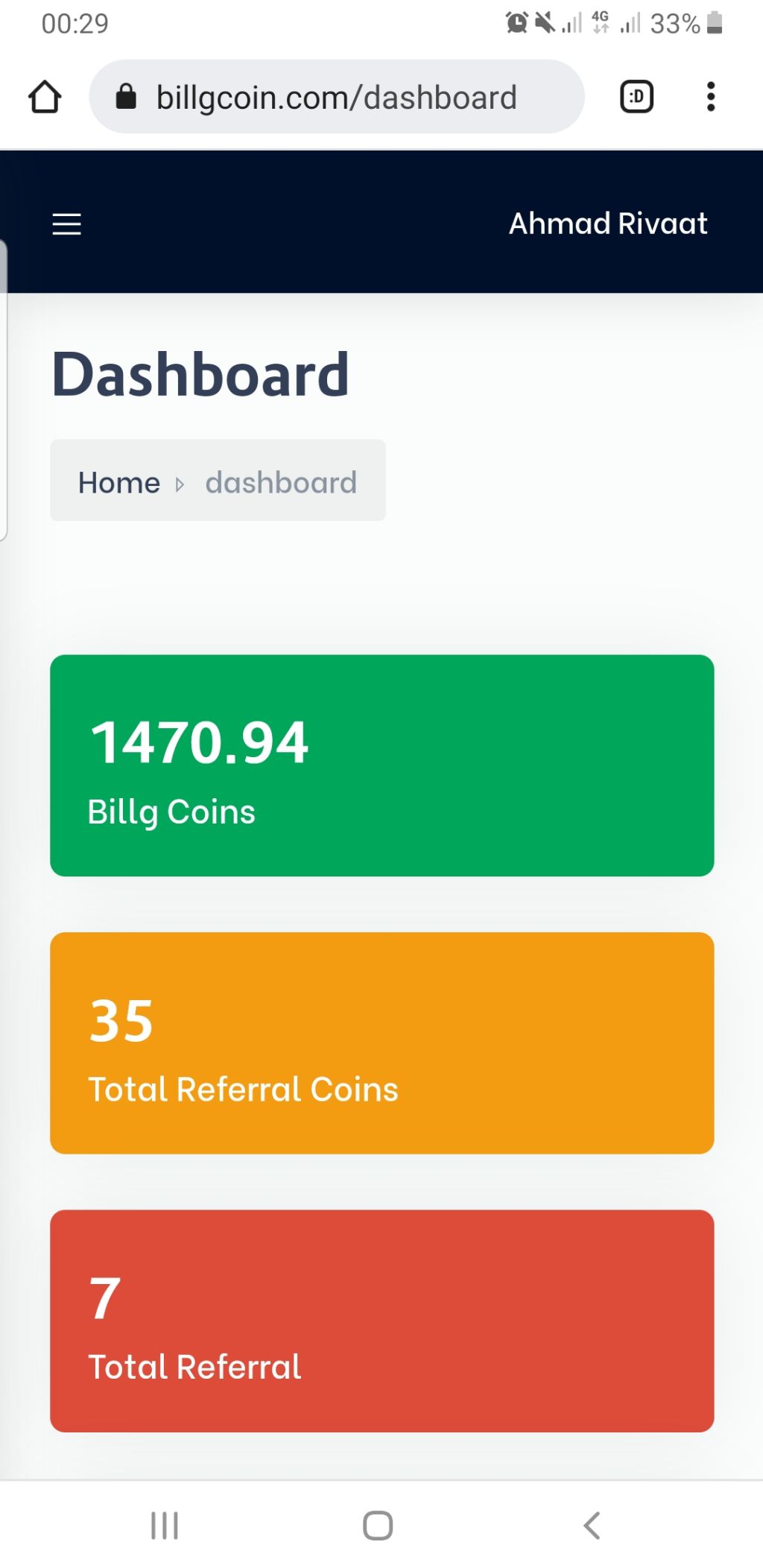Image resolution: width=763 pixels, height=1568 pixels.
Task: Click the breadcrumb arrow separator
Action: tap(180, 484)
